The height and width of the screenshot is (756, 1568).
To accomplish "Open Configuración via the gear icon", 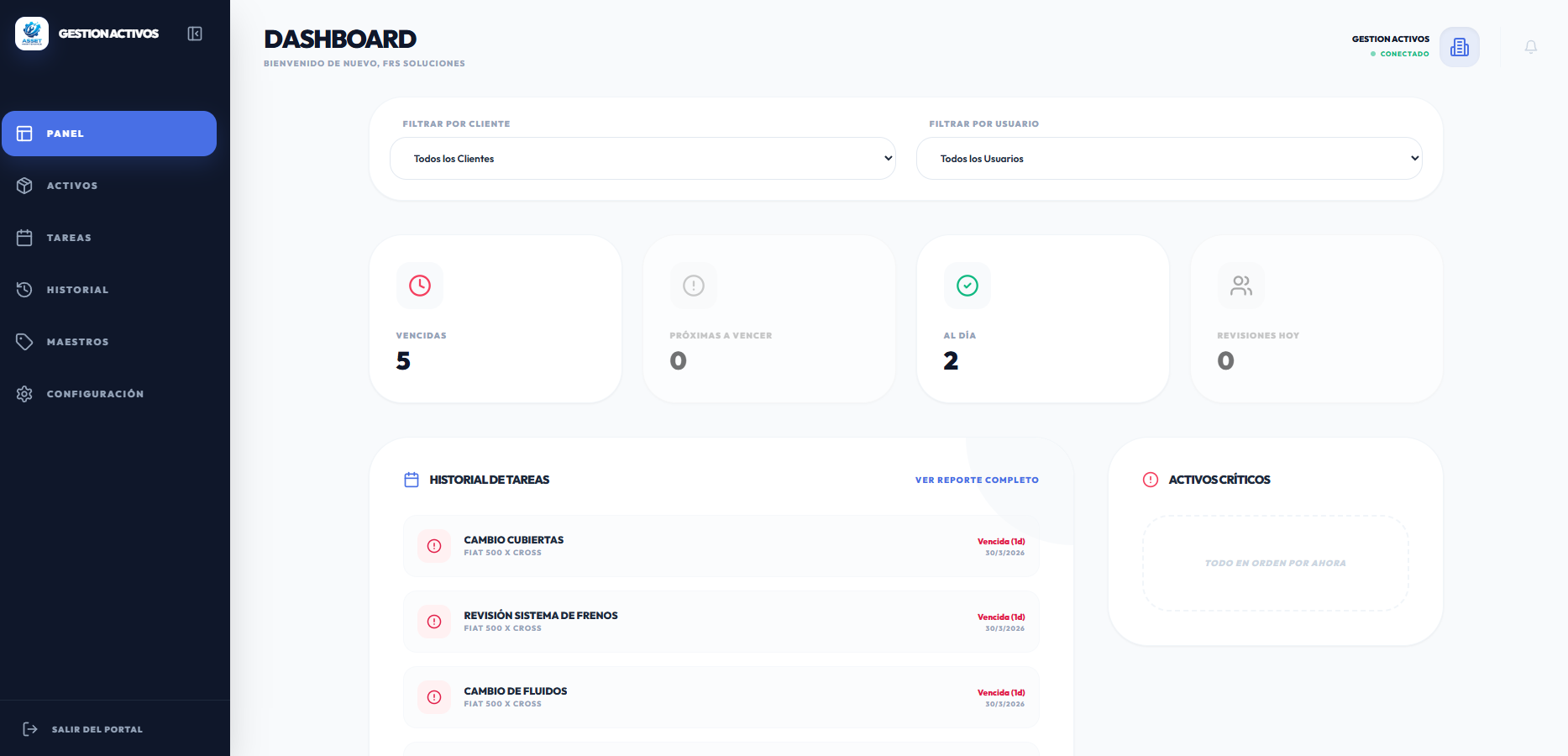I will coord(25,394).
